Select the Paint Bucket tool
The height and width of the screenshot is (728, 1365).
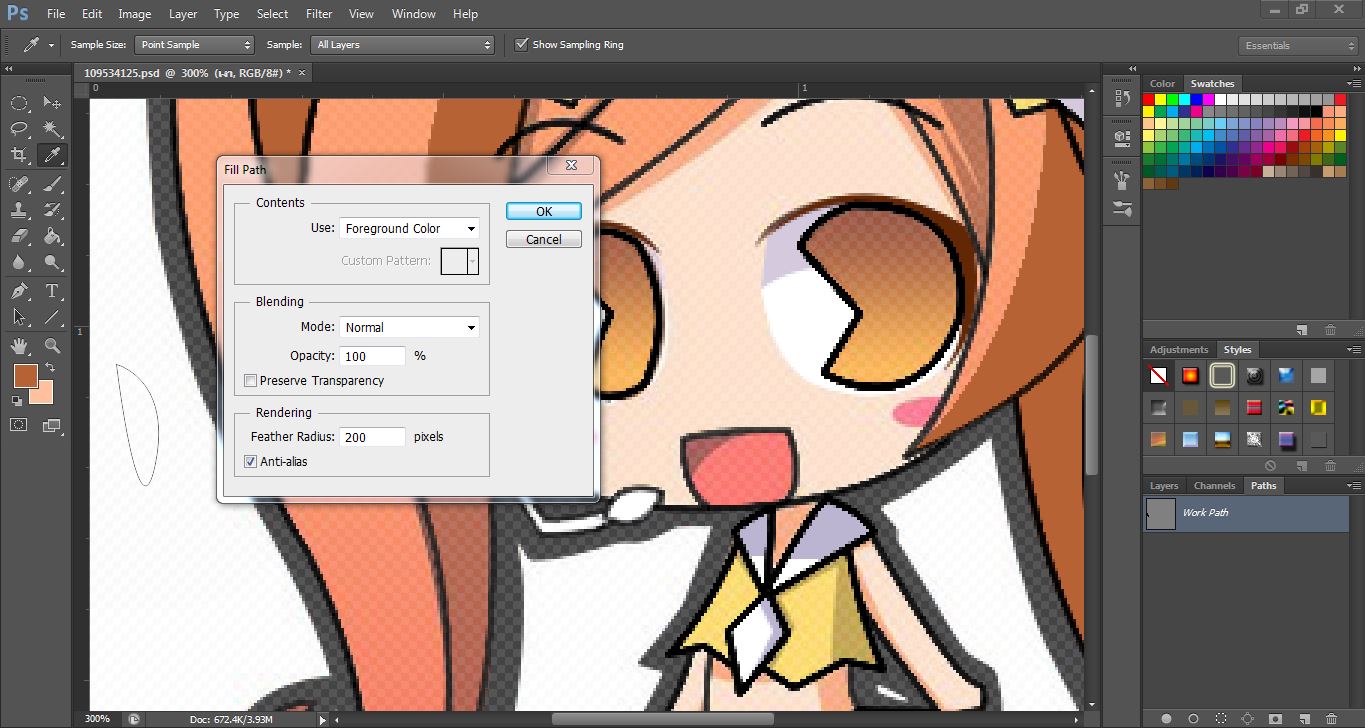[x=52, y=236]
